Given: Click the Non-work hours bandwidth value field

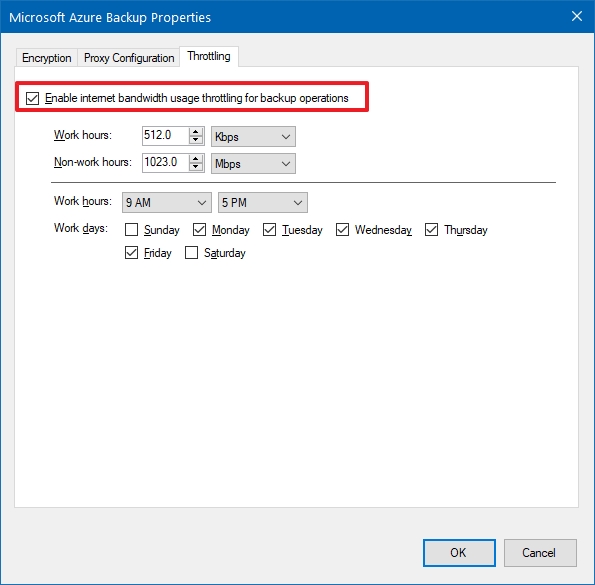Looking at the screenshot, I should [165, 162].
